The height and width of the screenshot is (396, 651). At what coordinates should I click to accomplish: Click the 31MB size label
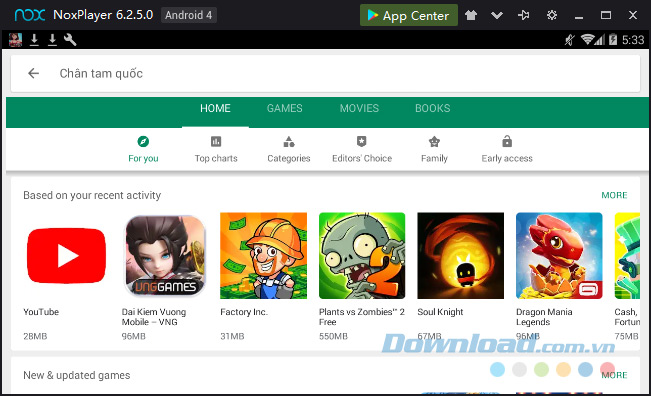232,336
